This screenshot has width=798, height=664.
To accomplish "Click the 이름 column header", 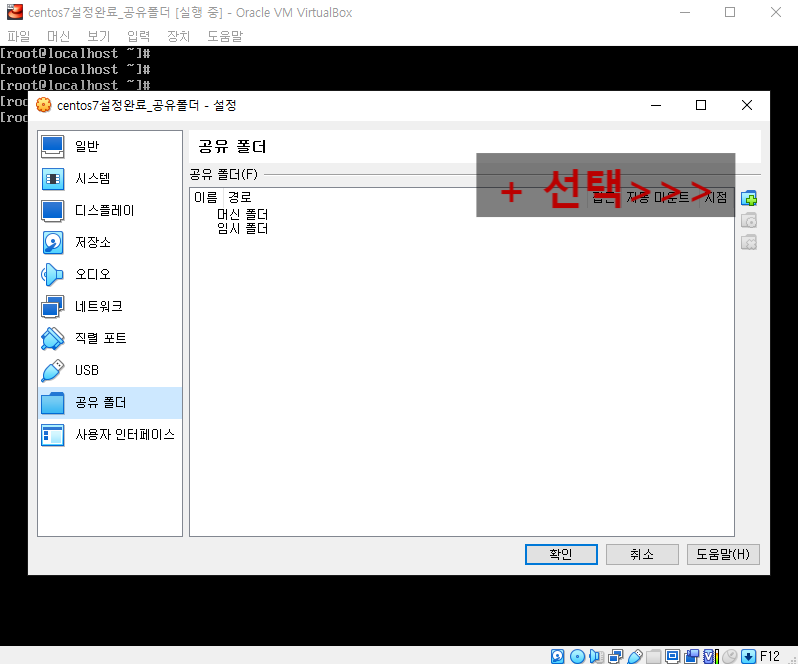I will click(206, 197).
